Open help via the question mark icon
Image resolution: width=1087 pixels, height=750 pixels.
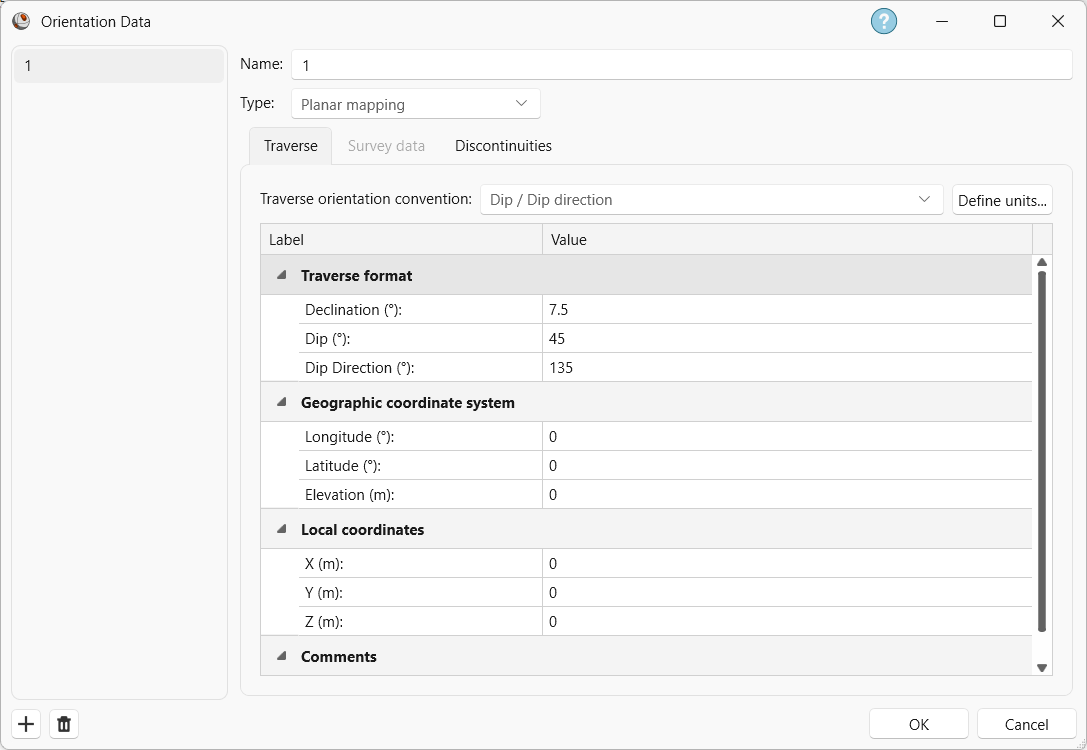pos(883,20)
